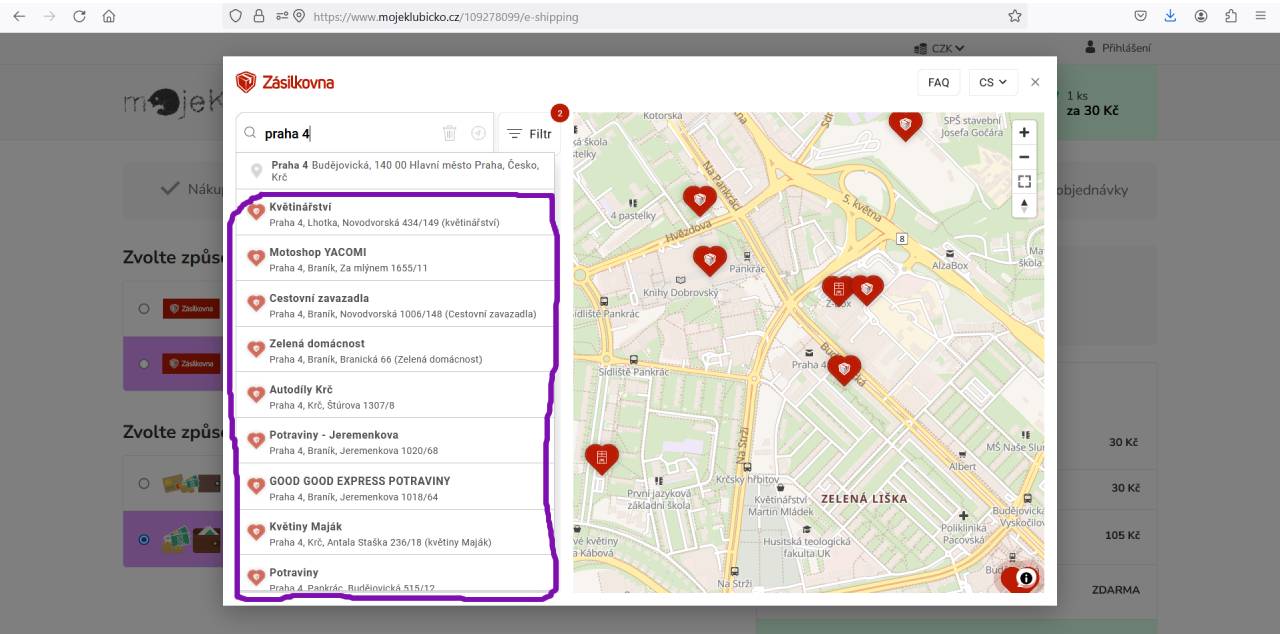The width and height of the screenshot is (1280, 634).
Task: Choose Potraviny - Jeremenkova pickup point
Action: [x=394, y=442]
